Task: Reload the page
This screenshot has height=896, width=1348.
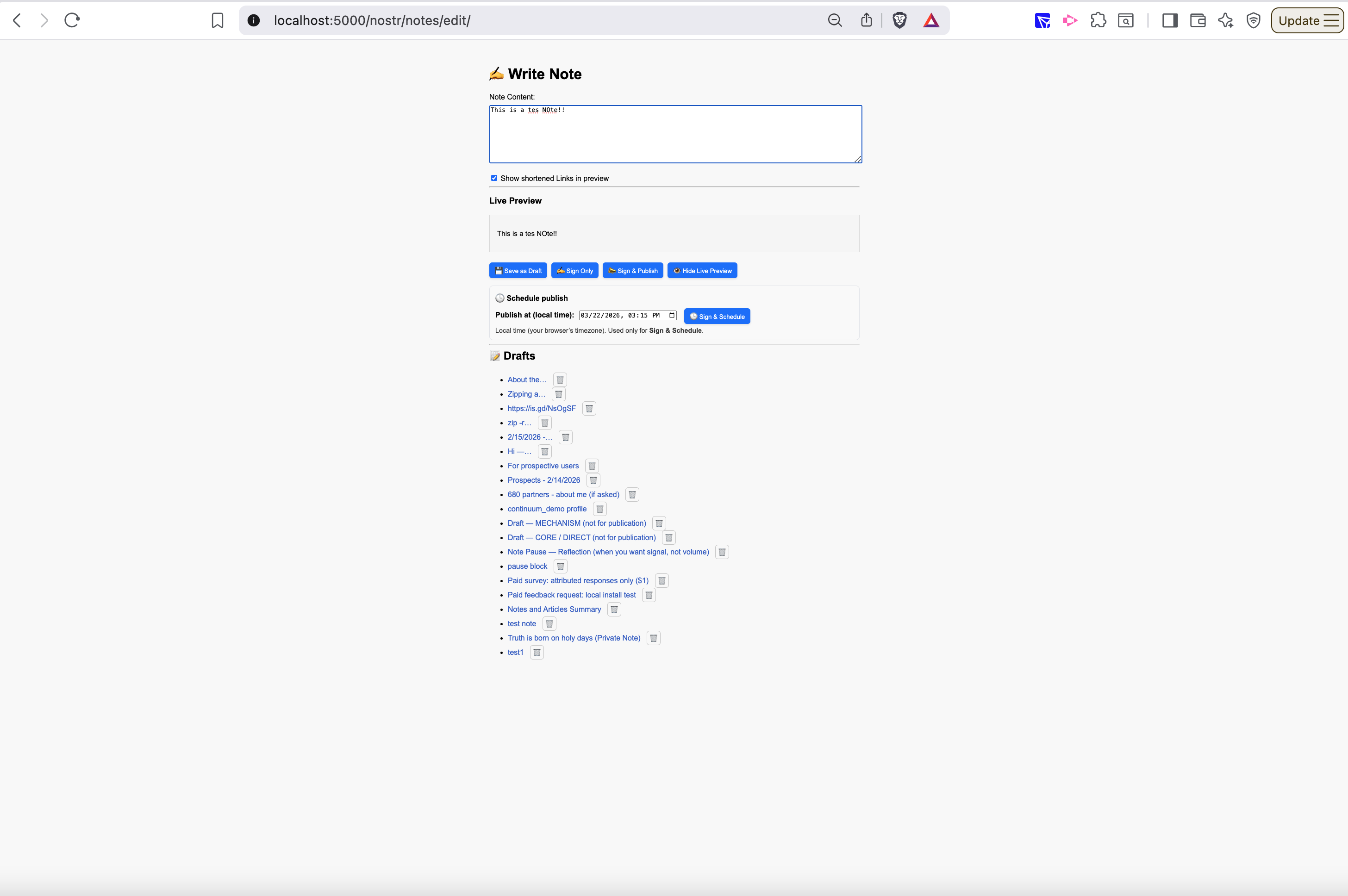Action: pos(72,20)
